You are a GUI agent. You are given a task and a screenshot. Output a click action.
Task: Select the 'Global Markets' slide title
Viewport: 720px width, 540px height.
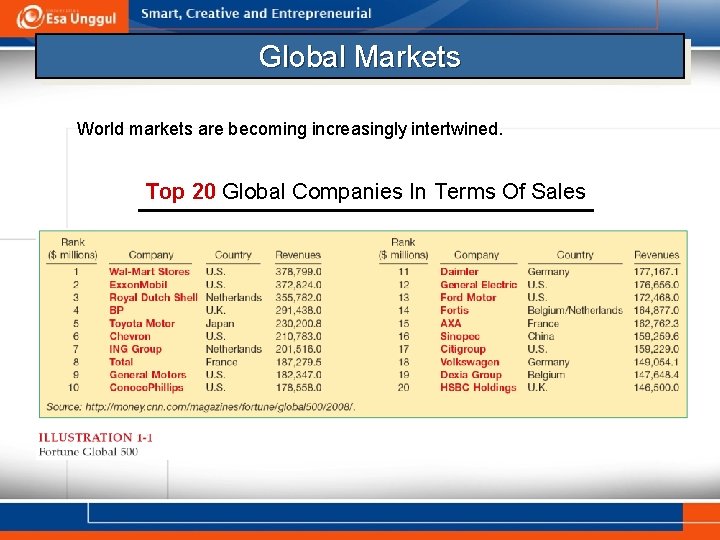point(360,56)
